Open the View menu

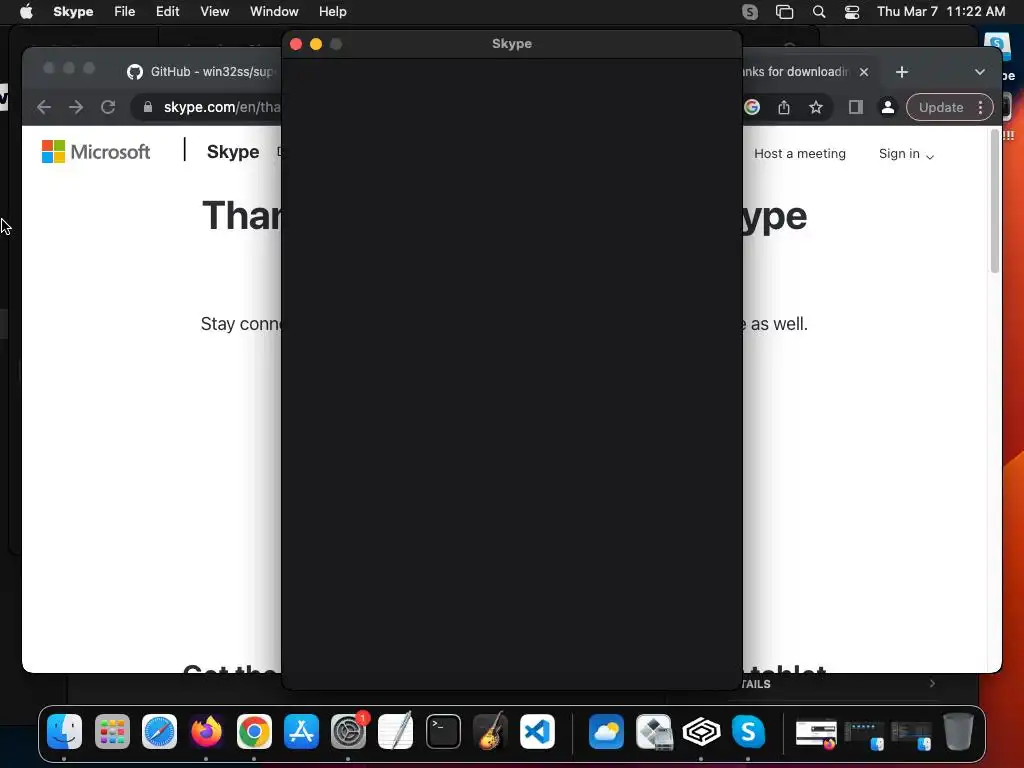pyautogui.click(x=214, y=11)
